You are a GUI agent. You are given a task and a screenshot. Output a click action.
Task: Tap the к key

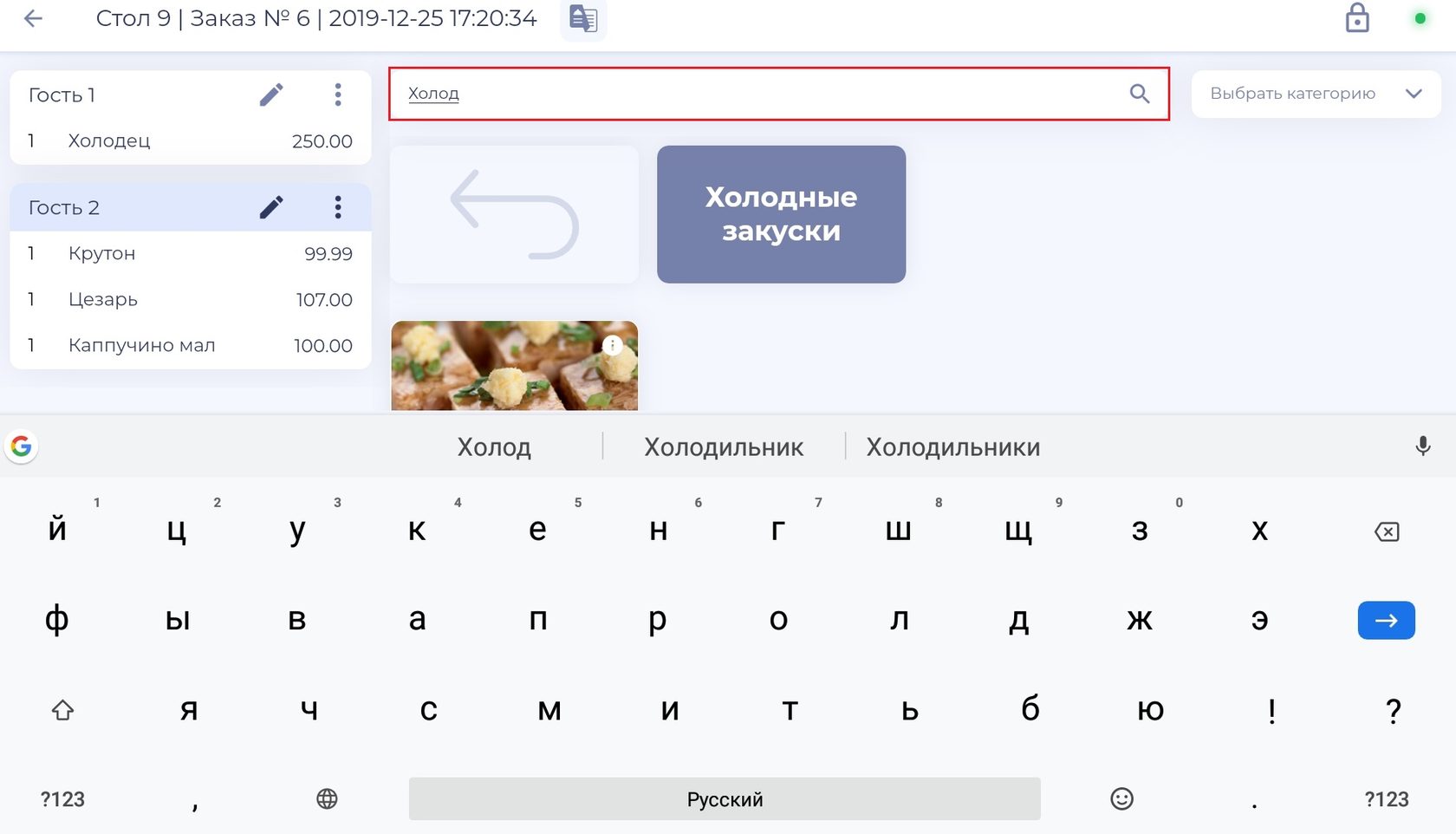tap(417, 529)
